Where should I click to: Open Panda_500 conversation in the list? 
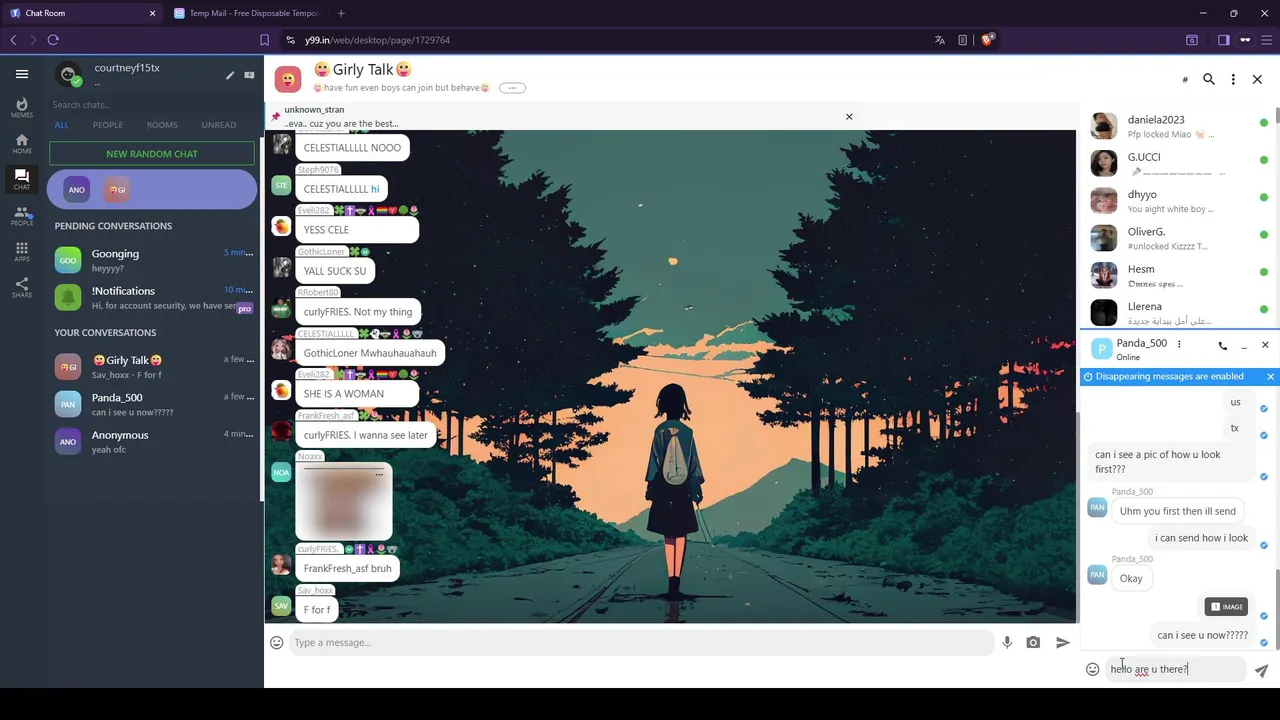154,404
